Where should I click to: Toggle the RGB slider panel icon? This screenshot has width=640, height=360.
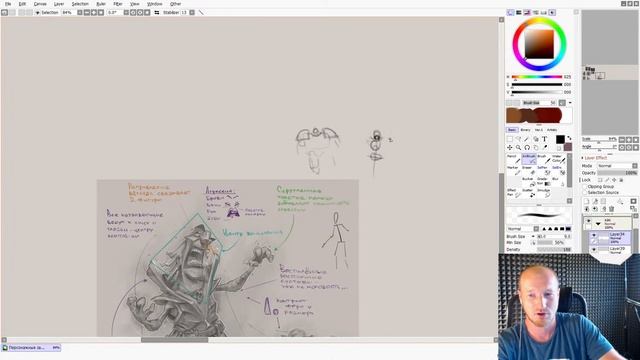519,13
